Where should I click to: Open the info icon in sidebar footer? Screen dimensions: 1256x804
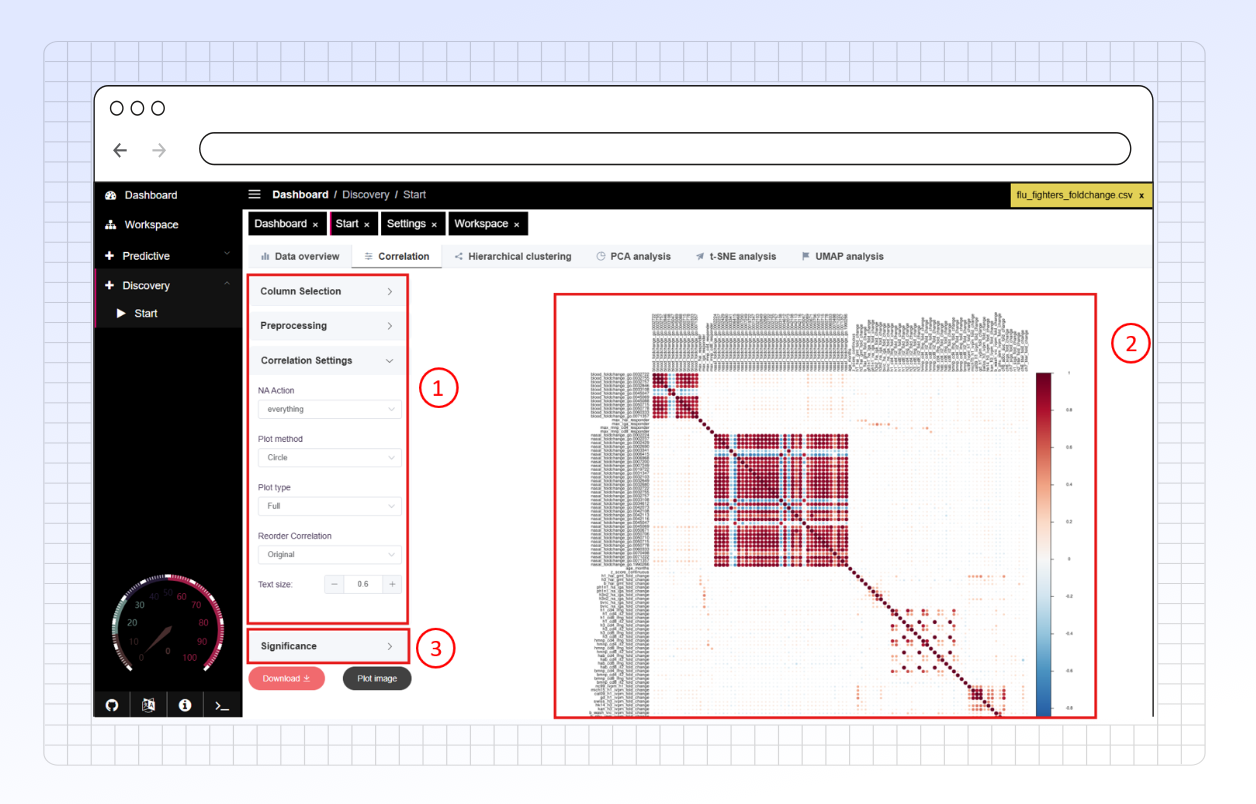coord(185,705)
